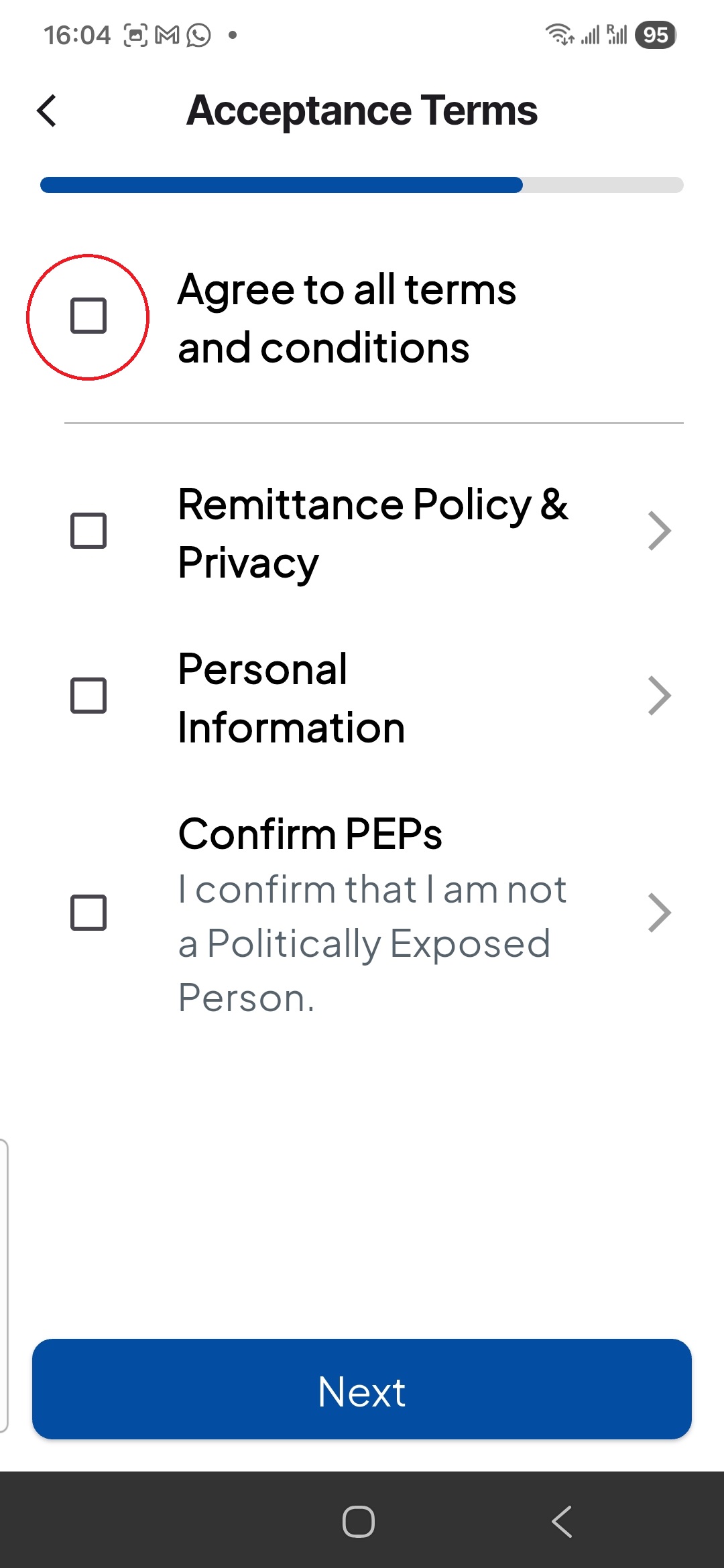The height and width of the screenshot is (1568, 724).
Task: Tap the Confirm PEPs declaration text
Action: 372,943
